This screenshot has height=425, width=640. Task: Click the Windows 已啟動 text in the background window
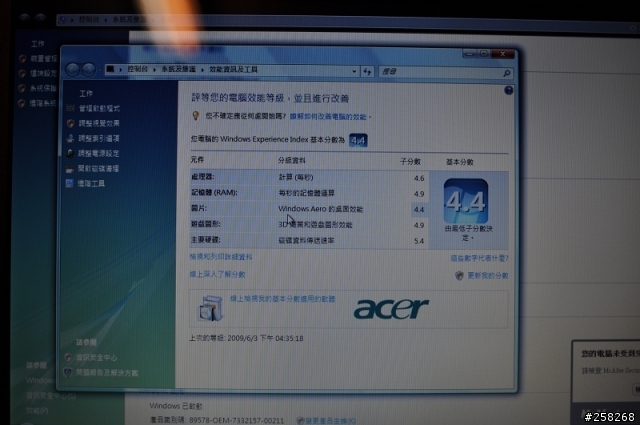click(176, 406)
